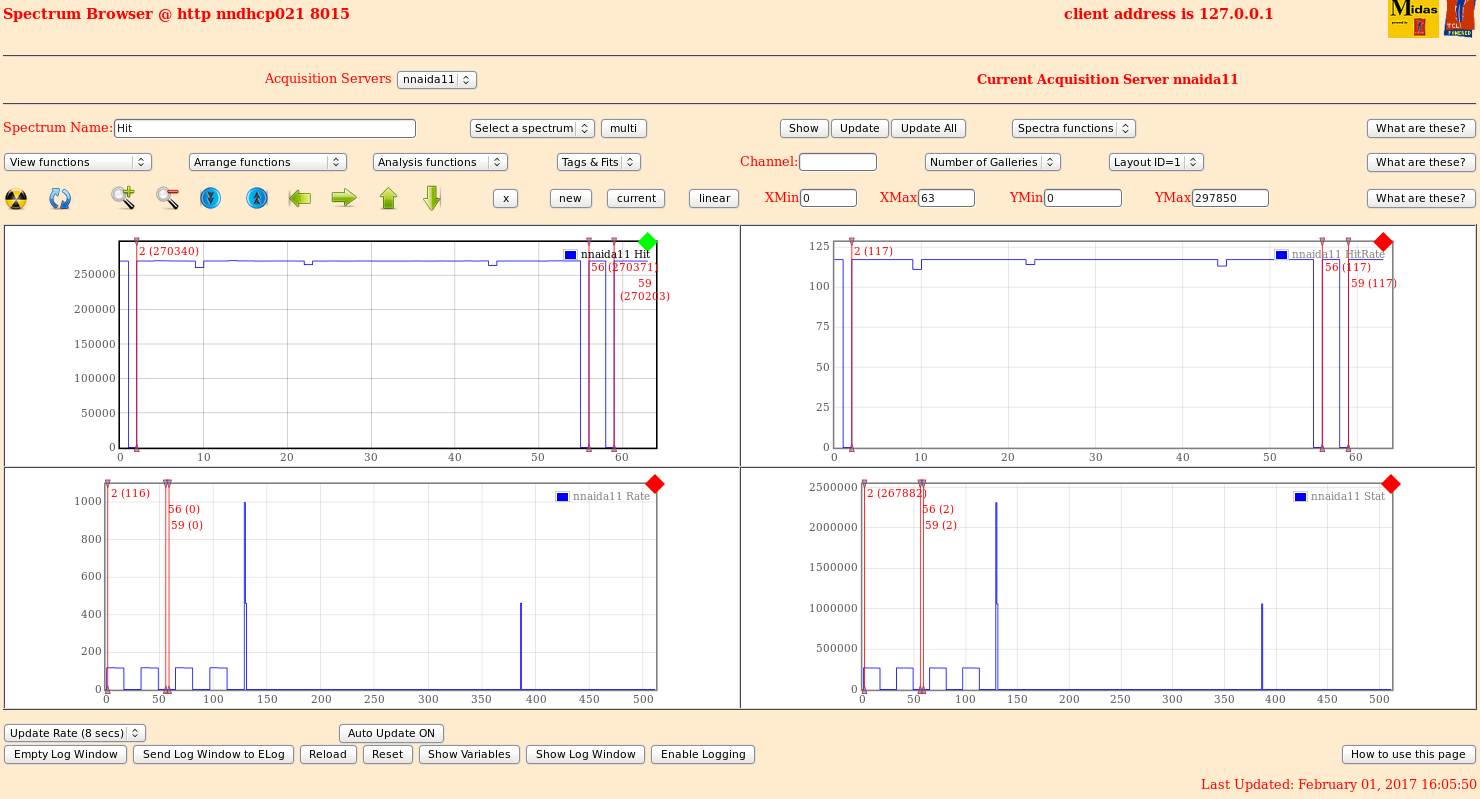Click red diamond on HitRate spectrum gallery
Screen dimensions: 1480x799
click(x=1383, y=241)
